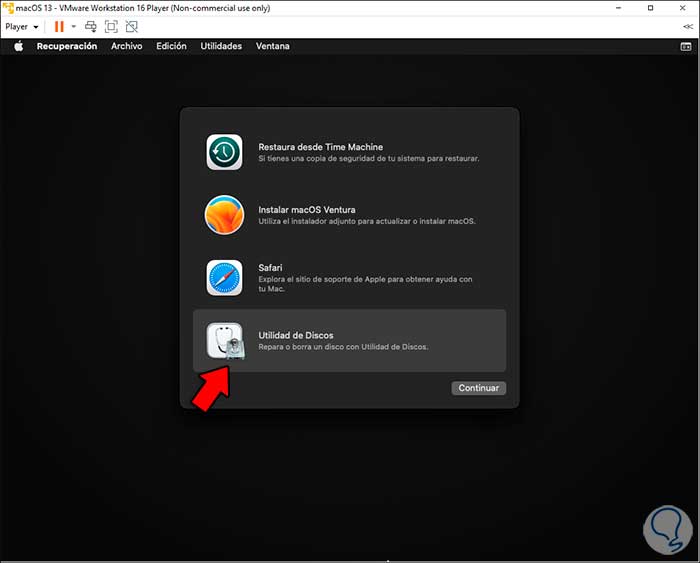The height and width of the screenshot is (563, 700).
Task: Open the Apple menu in macOS recovery
Action: [18, 46]
